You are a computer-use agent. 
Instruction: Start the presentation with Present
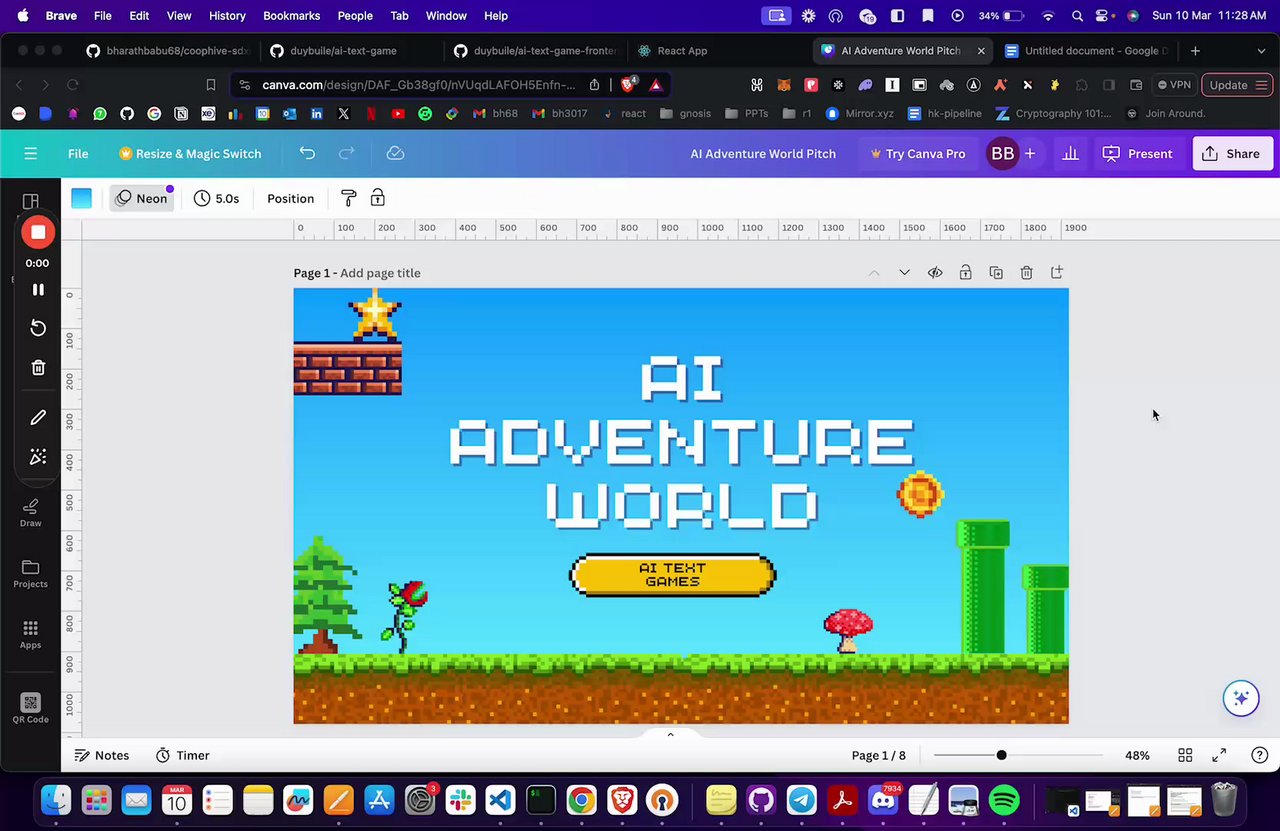click(x=1138, y=154)
